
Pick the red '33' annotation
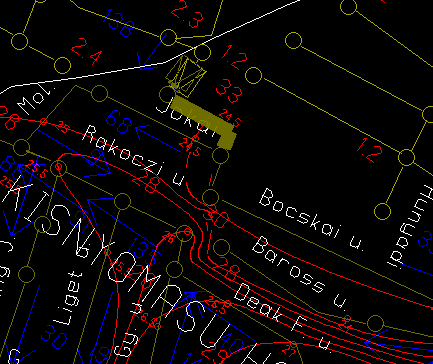(229, 91)
